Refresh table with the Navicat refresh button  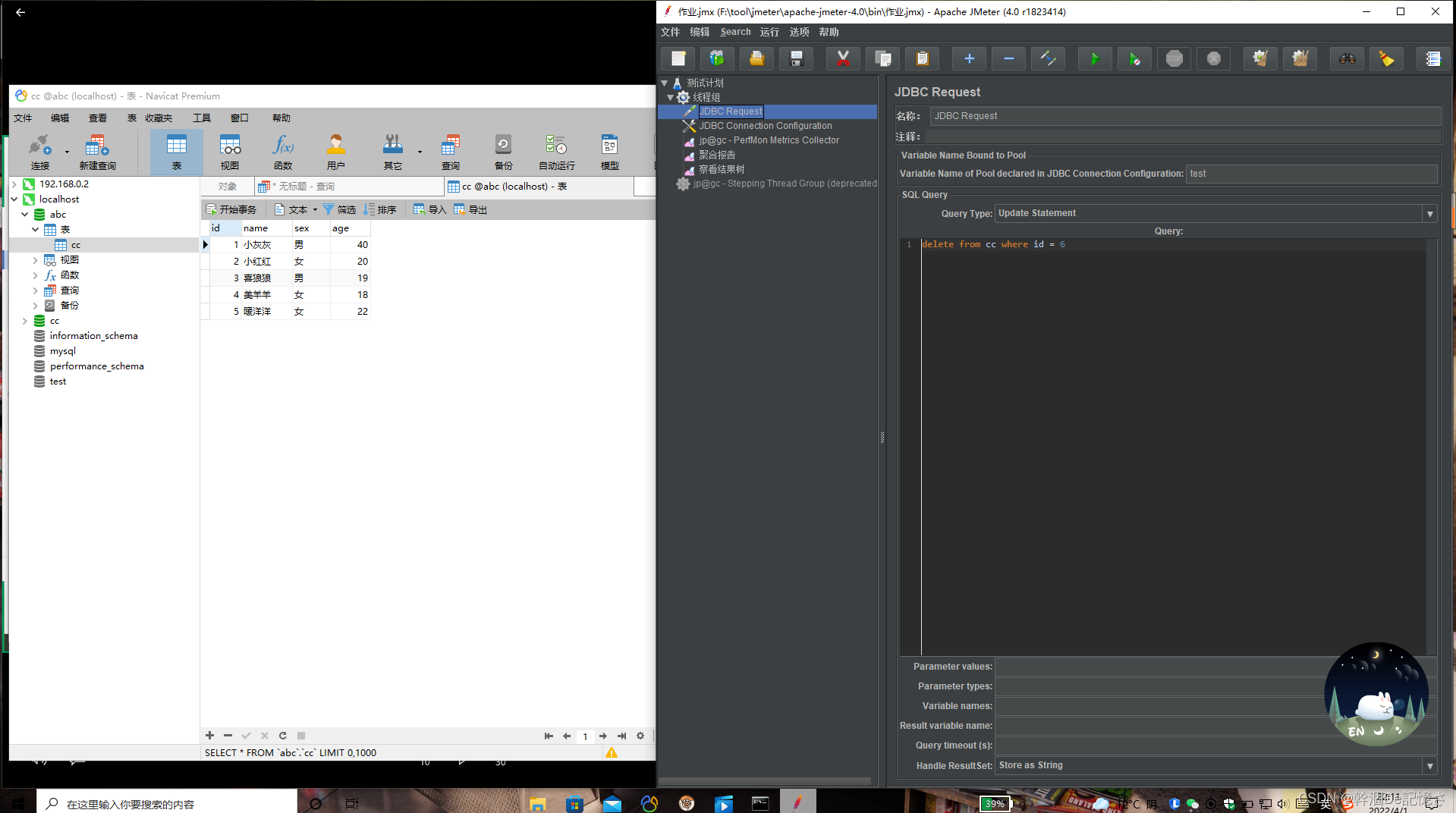click(x=282, y=736)
